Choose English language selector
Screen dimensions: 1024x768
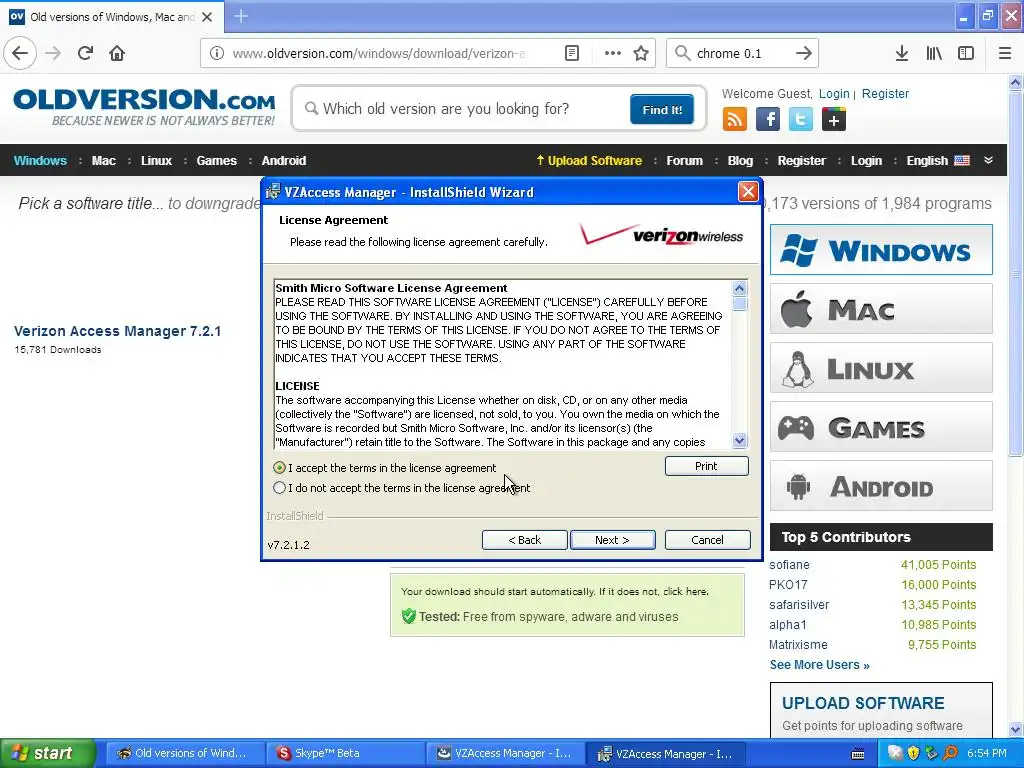[x=938, y=161]
